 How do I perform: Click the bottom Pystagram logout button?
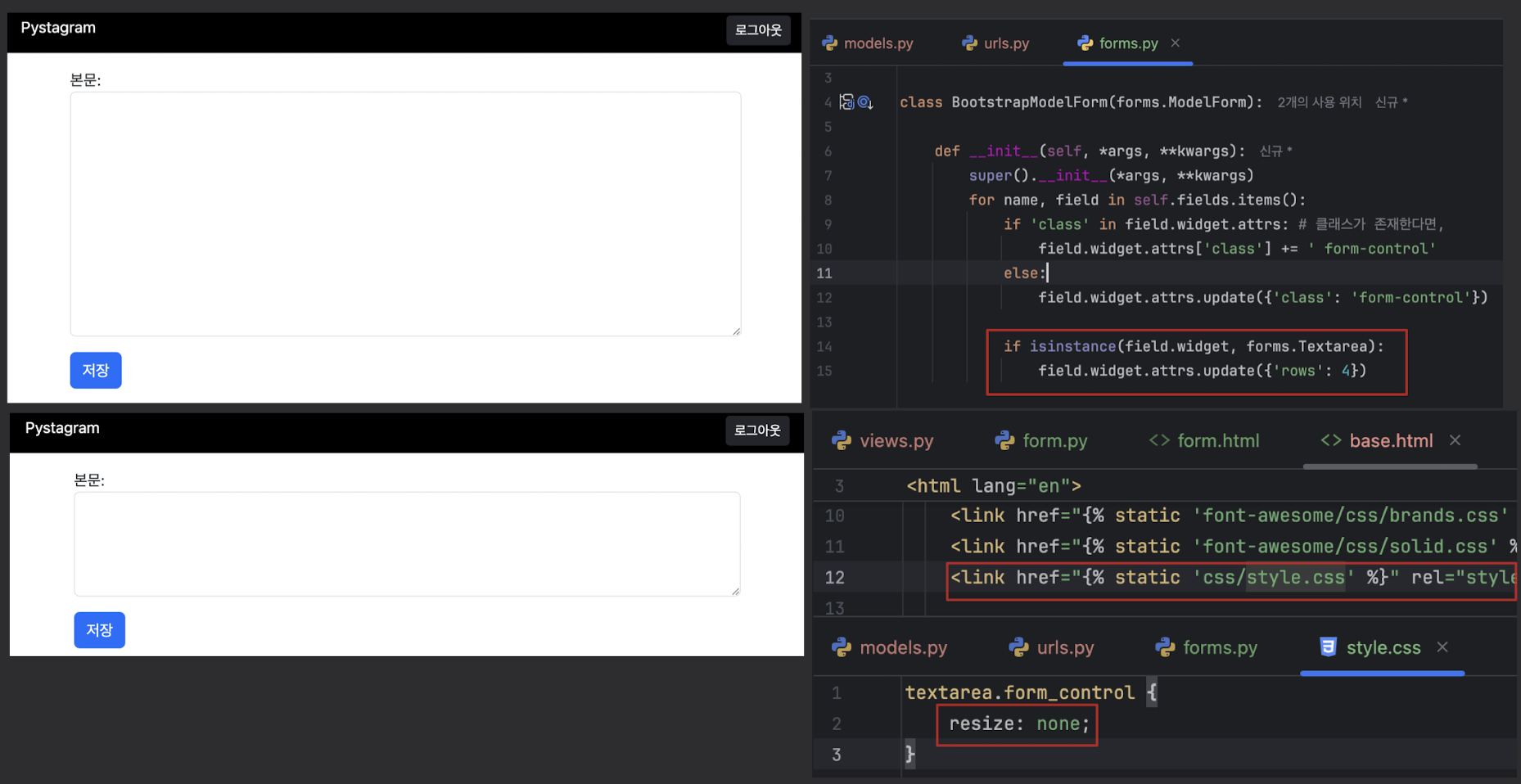pyautogui.click(x=757, y=430)
